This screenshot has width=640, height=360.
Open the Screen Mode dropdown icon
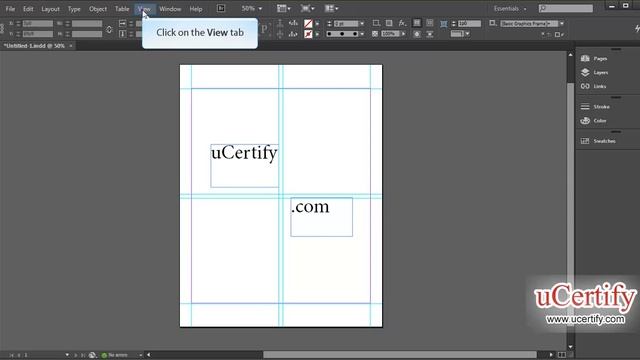click(307, 8)
